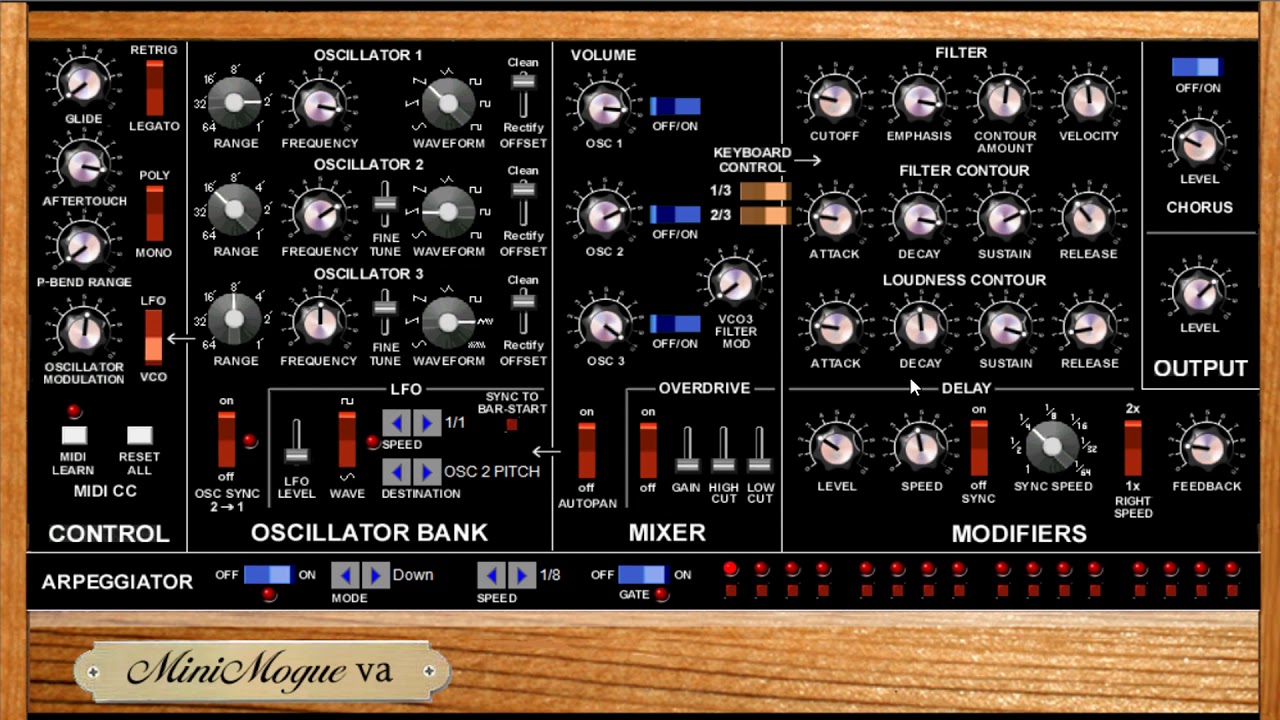This screenshot has height=720, width=1280.
Task: Toggle the 2x/1x Right Speed switch
Action: pos(1133,448)
